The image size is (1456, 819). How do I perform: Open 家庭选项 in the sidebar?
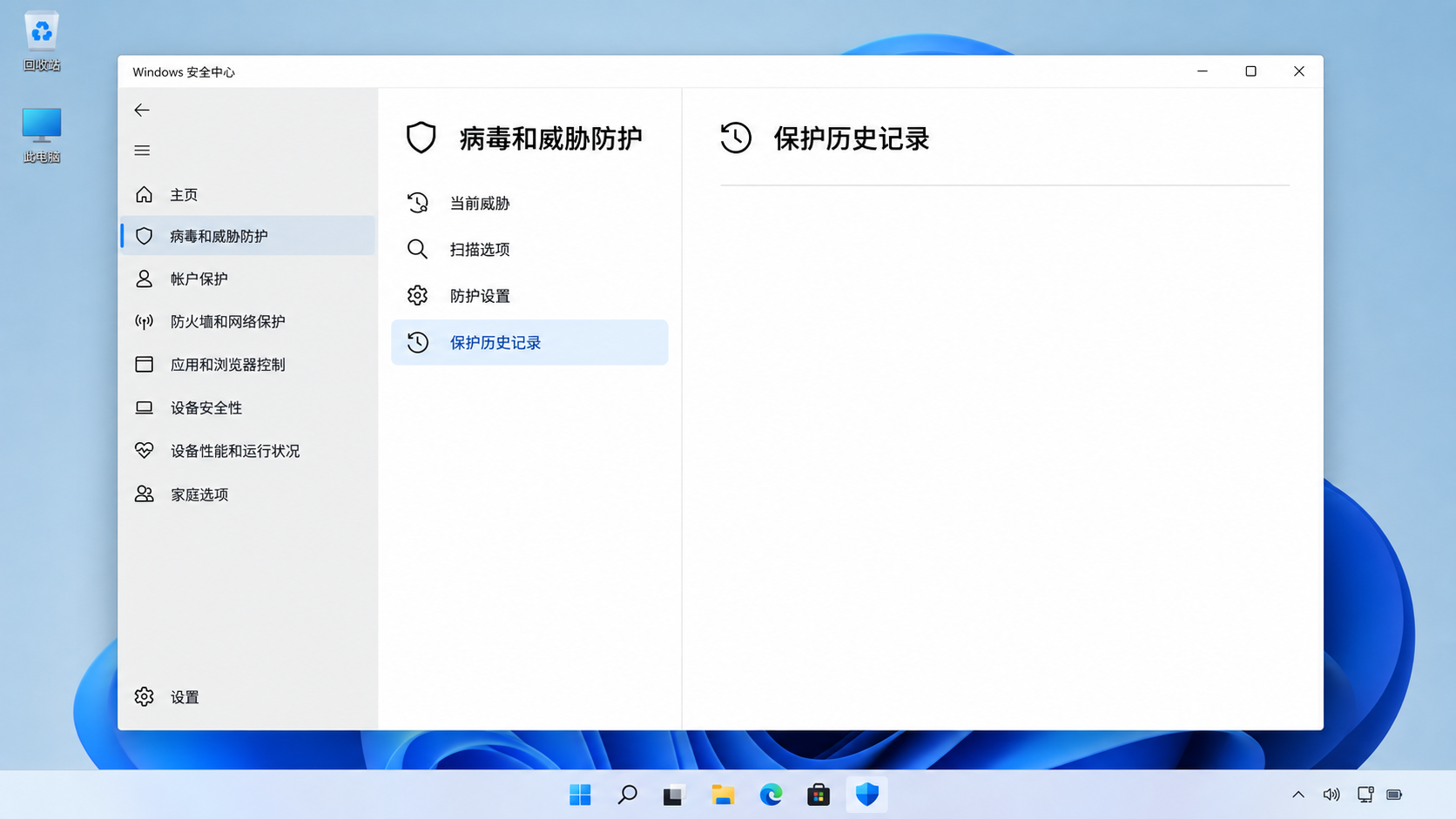(x=248, y=494)
